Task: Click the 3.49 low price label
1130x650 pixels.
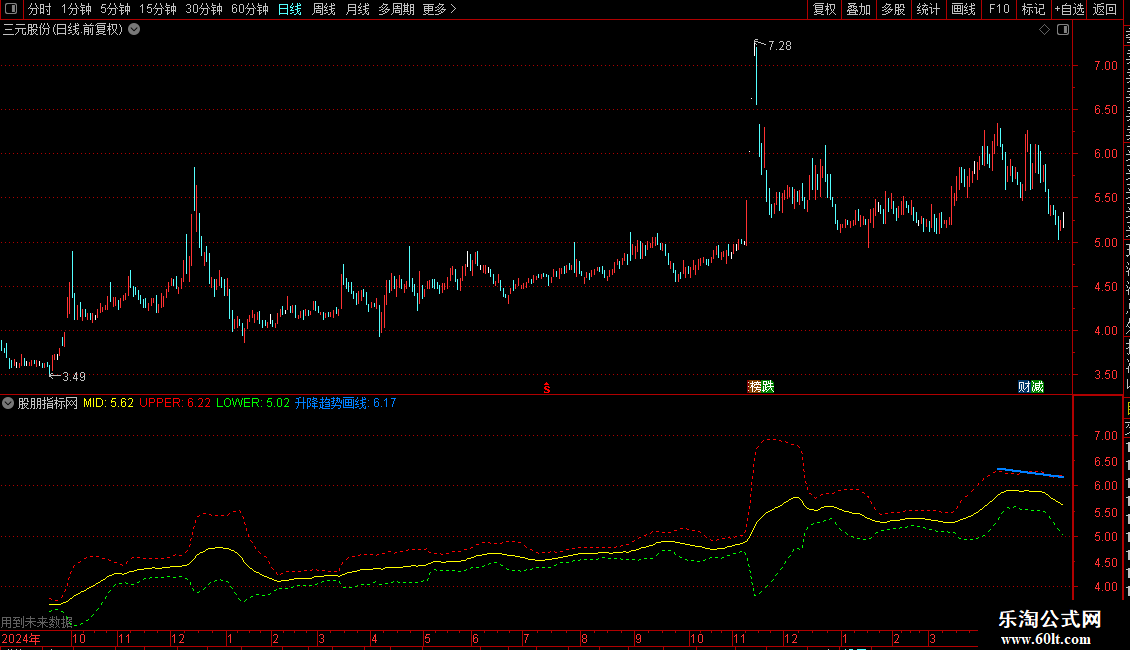Action: (74, 377)
